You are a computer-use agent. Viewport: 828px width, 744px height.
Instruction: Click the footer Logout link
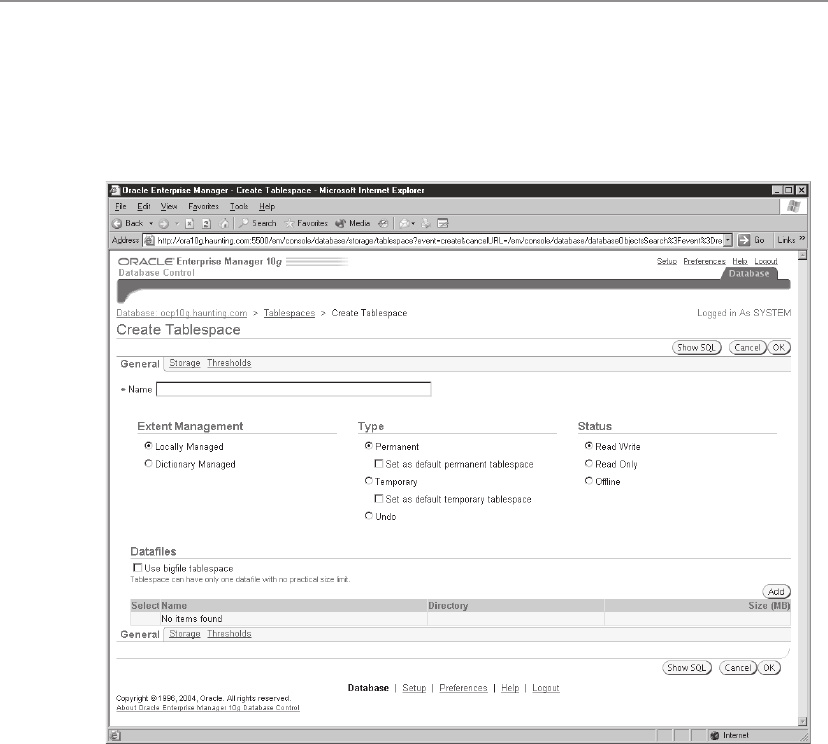(545, 688)
